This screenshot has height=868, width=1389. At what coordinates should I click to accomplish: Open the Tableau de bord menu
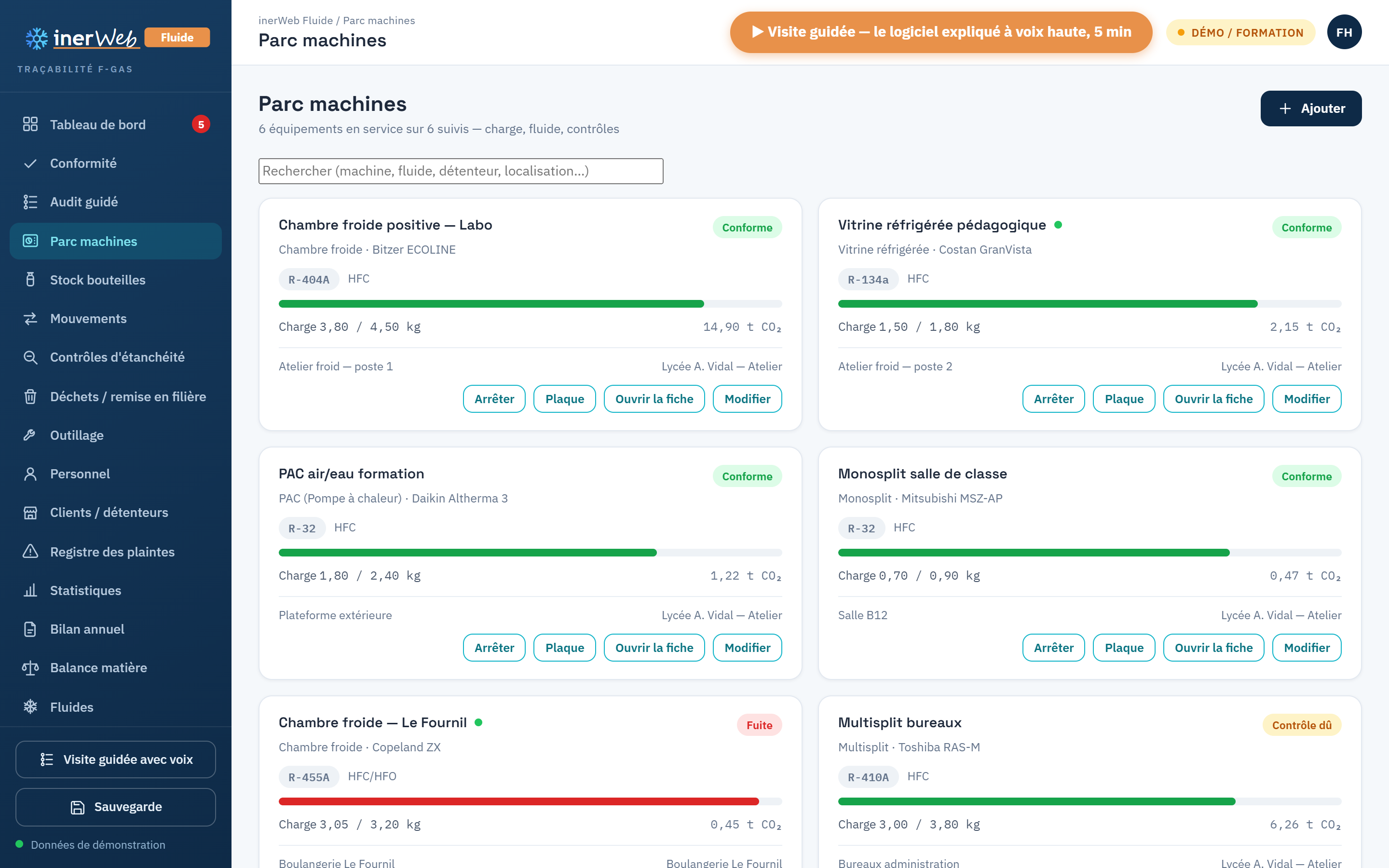point(116,124)
